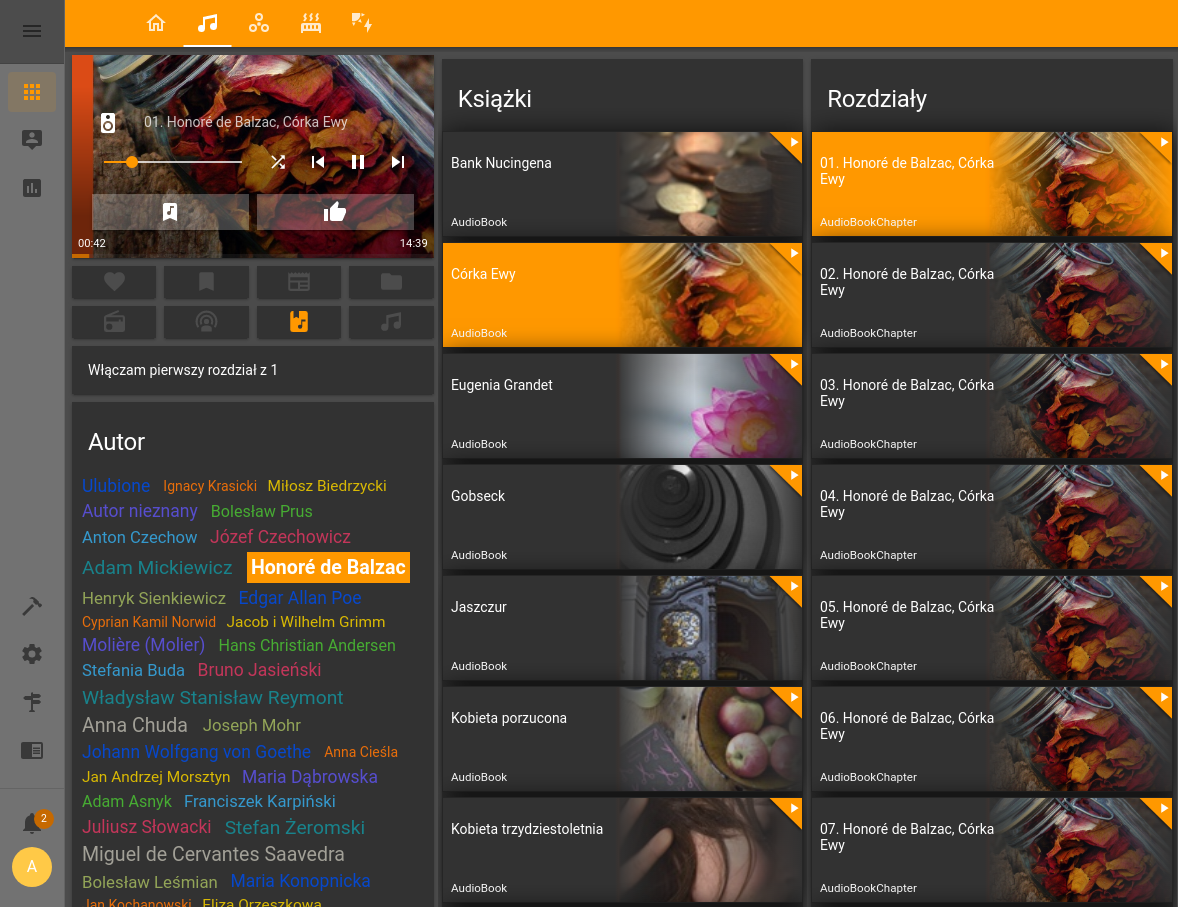Go to the Home tab icon

coord(156,23)
